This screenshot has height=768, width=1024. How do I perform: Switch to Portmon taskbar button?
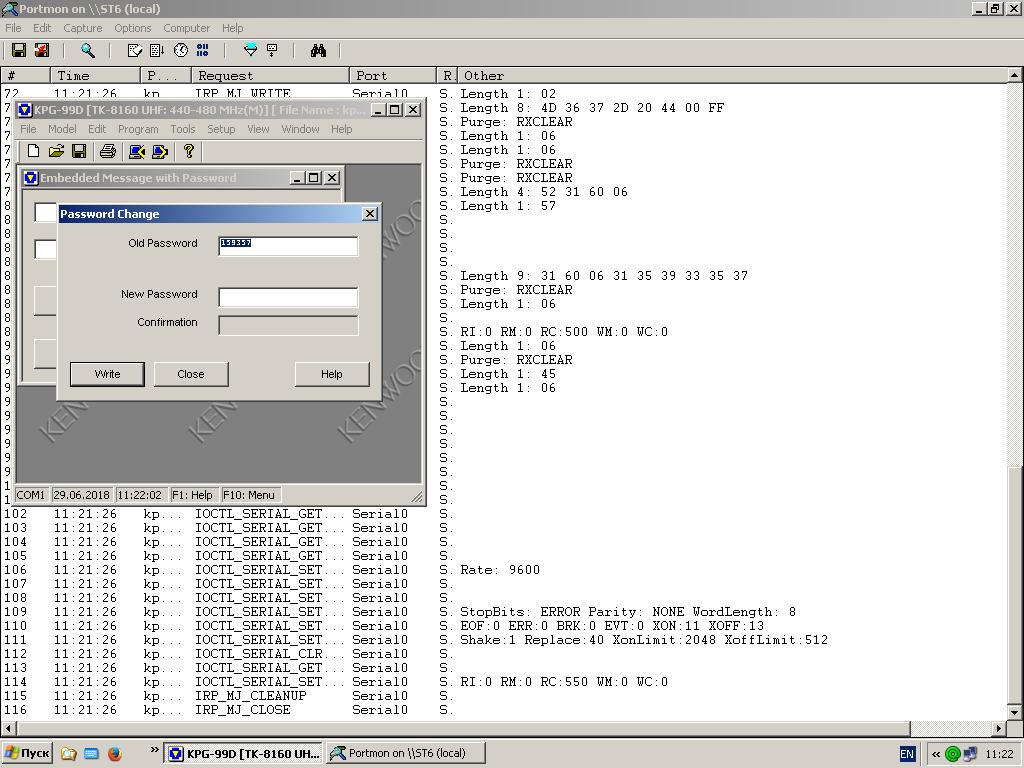click(x=406, y=754)
